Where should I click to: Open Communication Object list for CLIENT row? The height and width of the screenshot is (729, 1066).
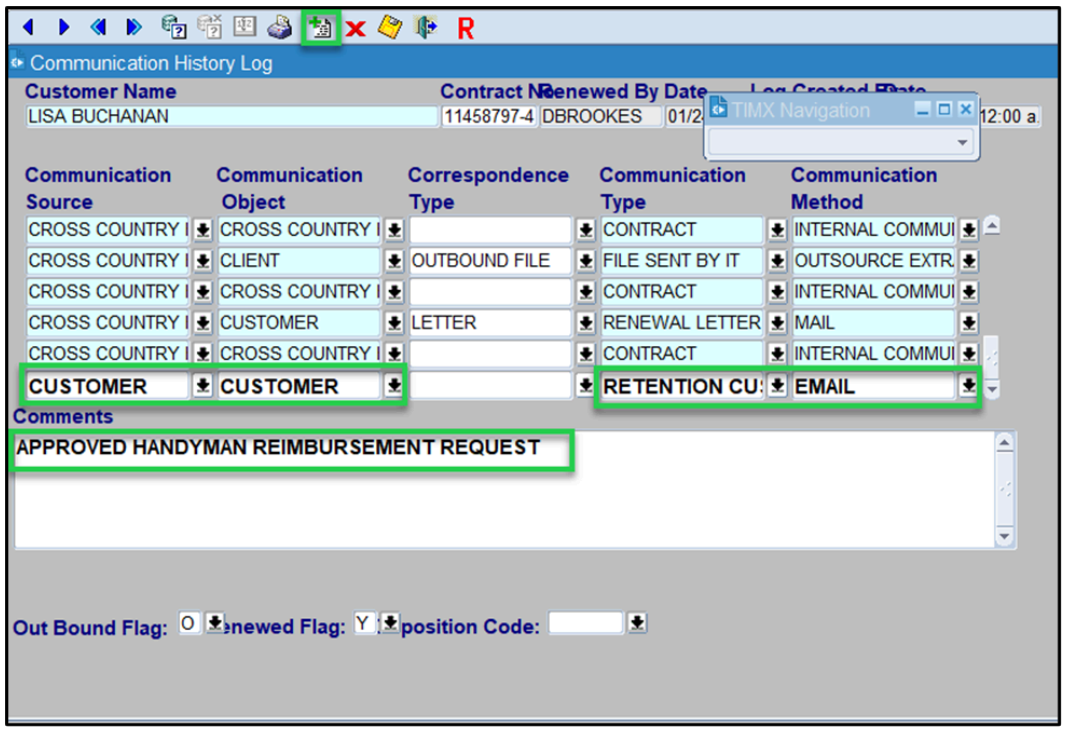(394, 260)
